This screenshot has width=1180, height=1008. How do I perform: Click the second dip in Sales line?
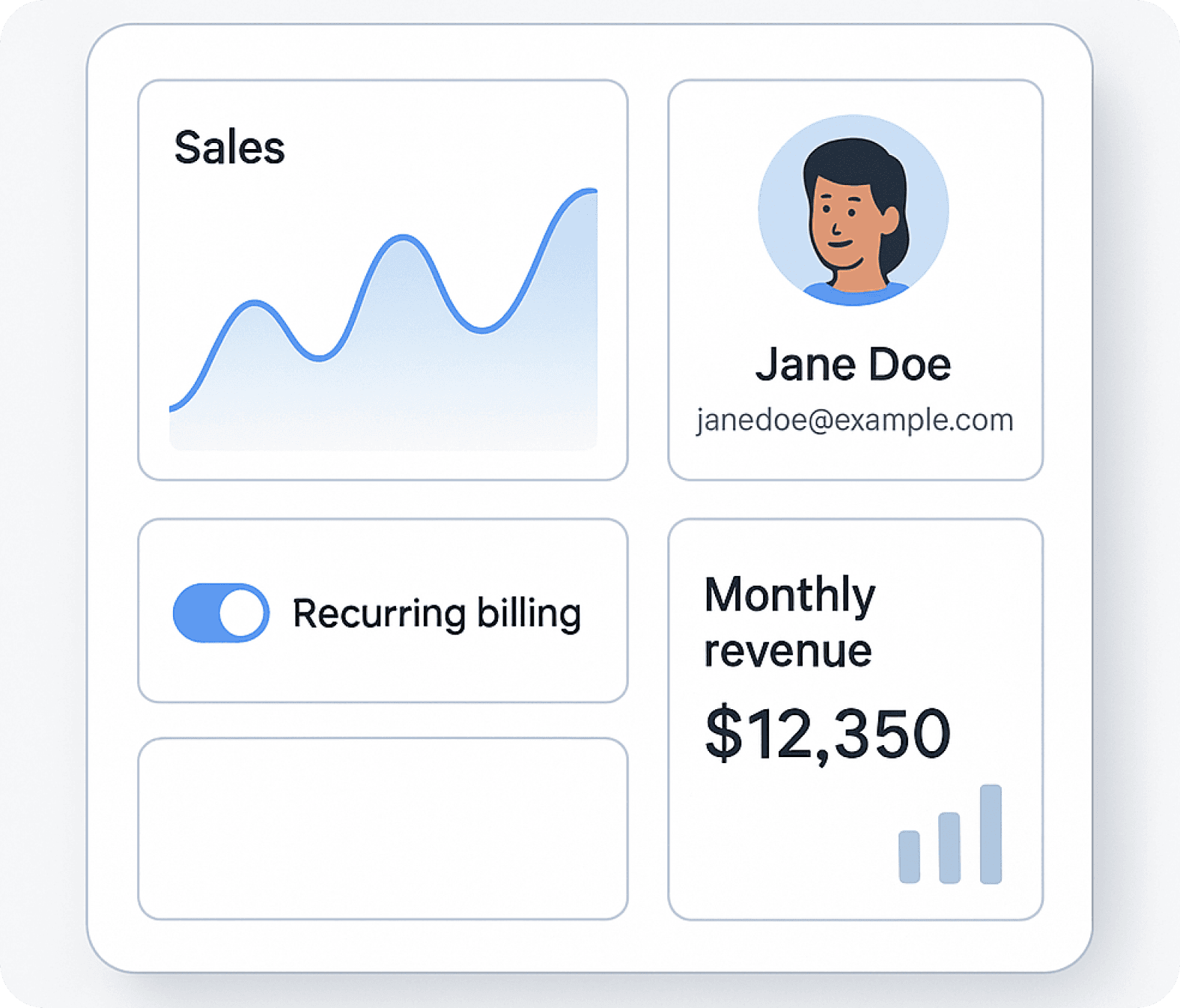481,330
